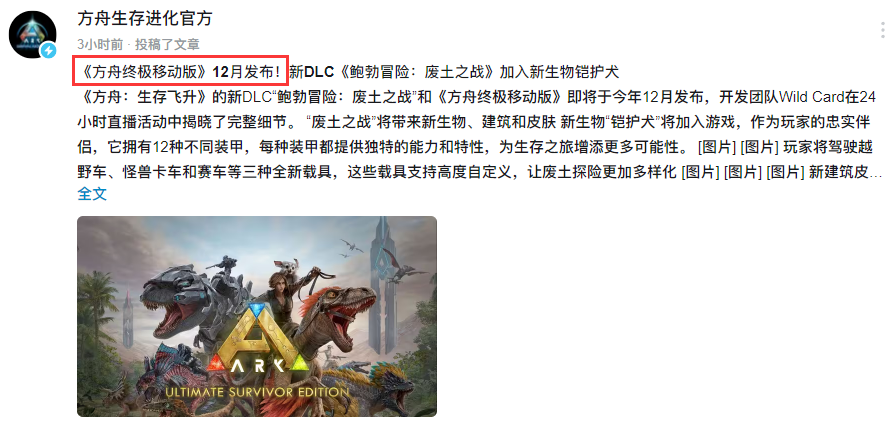
Task: Open the ARK article cover image
Action: (x=257, y=316)
